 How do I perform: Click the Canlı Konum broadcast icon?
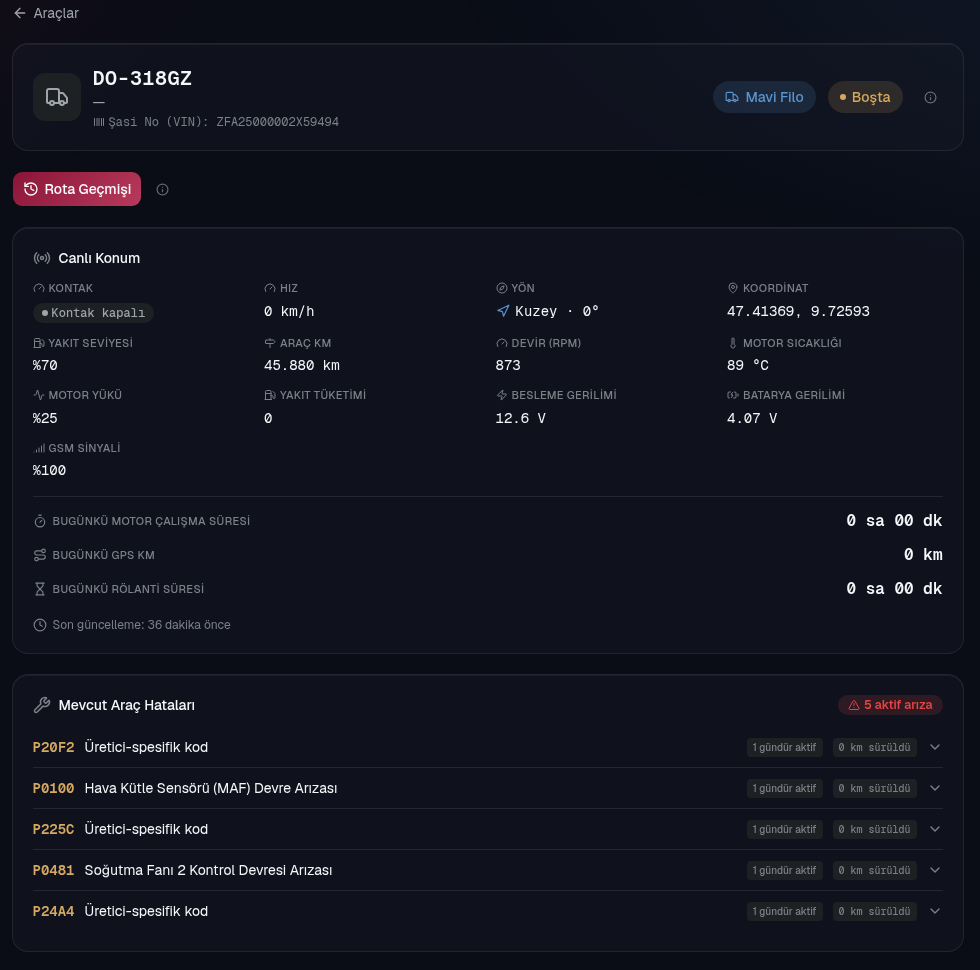click(x=42, y=258)
